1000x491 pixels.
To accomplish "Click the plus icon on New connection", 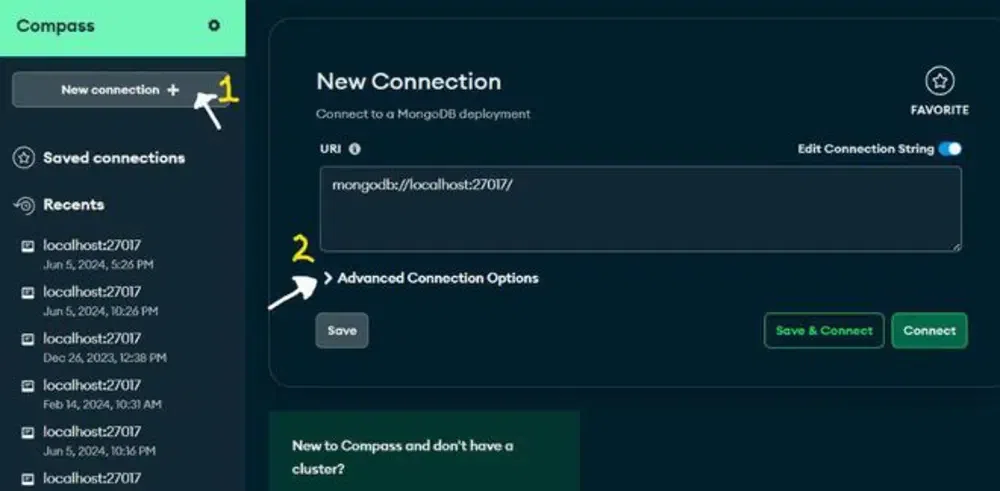I will (173, 90).
